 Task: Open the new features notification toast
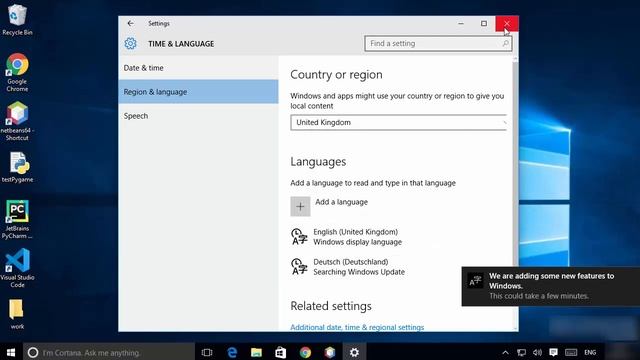click(551, 286)
